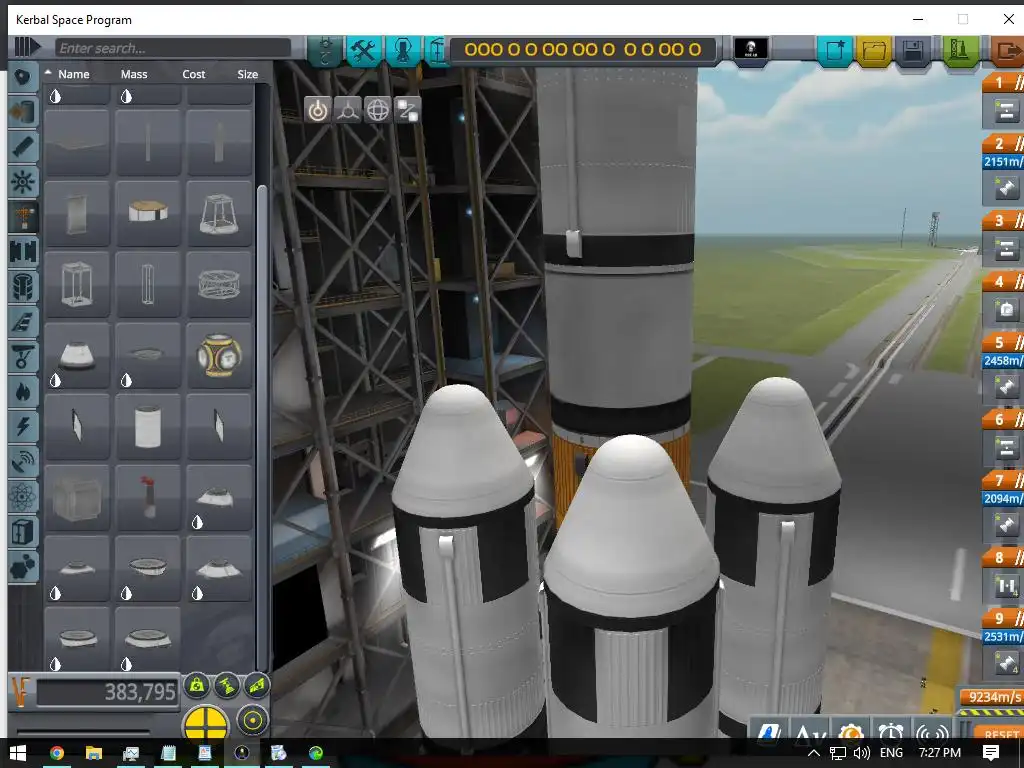Open the Alarm Clock app icon

point(891,734)
